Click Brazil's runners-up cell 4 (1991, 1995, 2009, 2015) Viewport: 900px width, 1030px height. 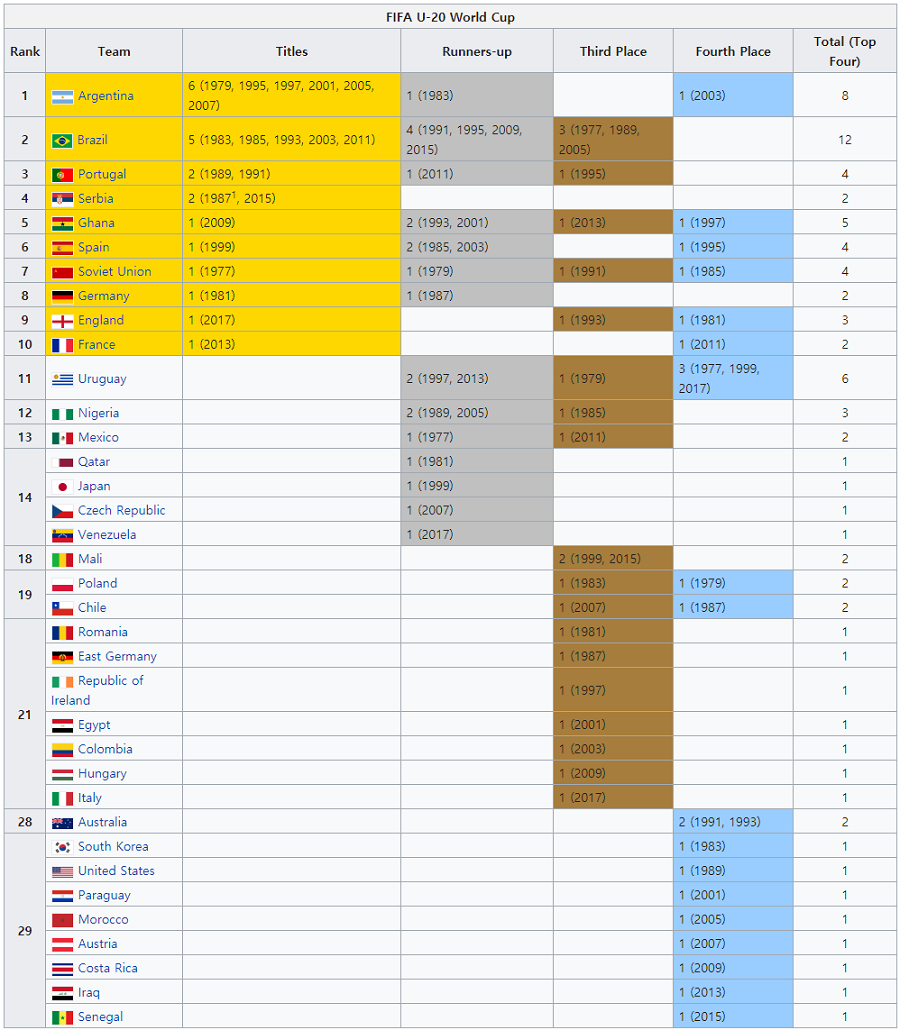point(477,139)
